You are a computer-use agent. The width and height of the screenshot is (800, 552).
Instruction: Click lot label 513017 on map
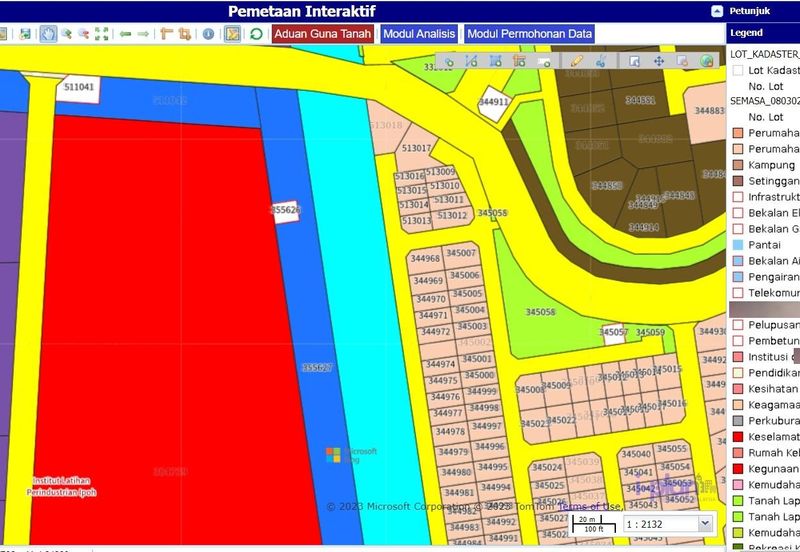[416, 148]
